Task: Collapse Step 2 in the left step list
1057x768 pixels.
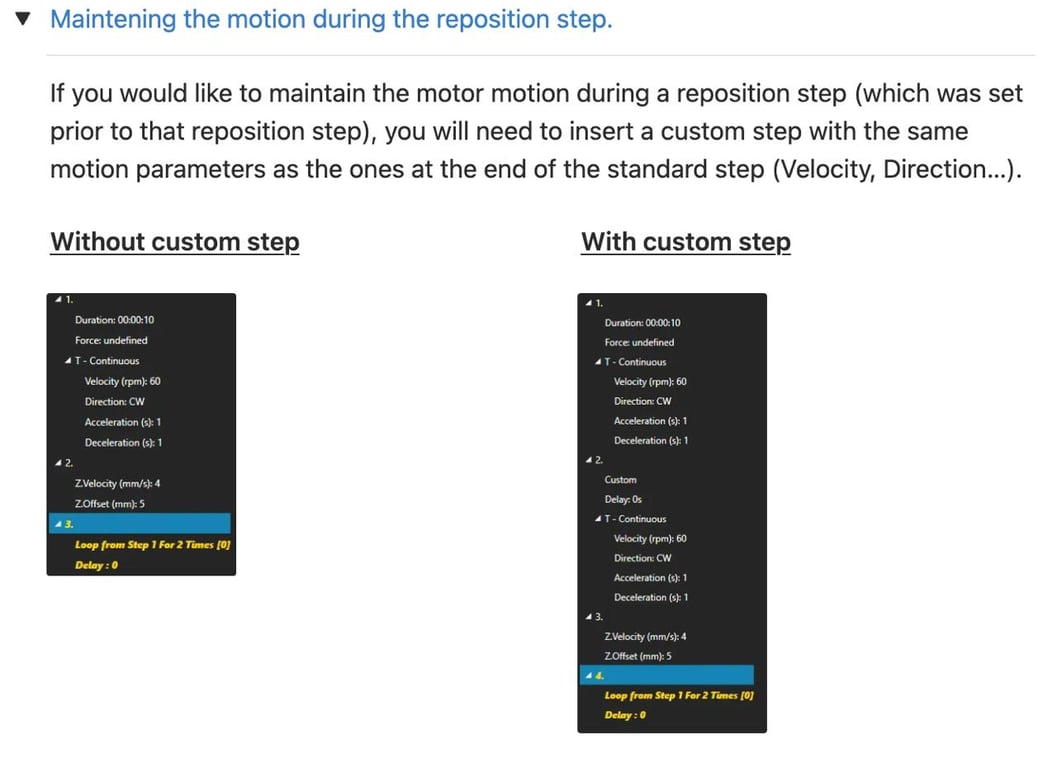Action: point(58,462)
